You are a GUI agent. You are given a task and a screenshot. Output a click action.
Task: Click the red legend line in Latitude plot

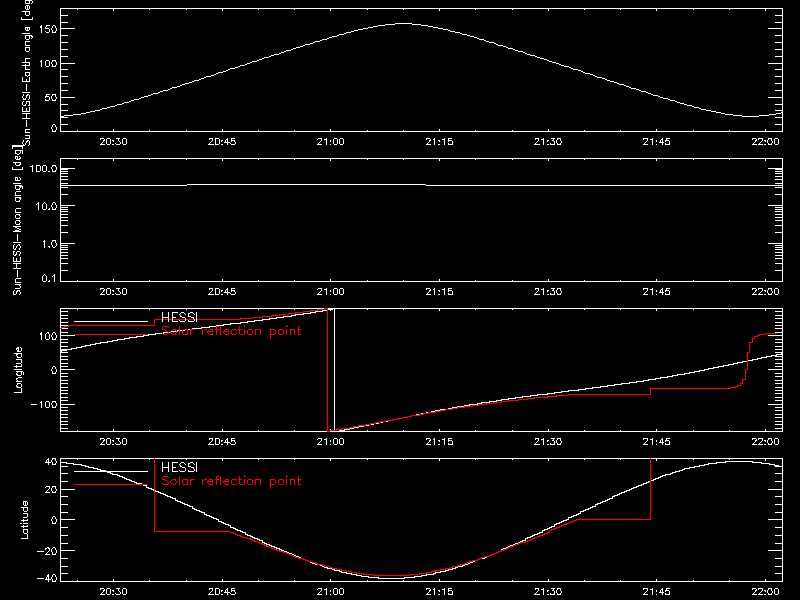click(111, 485)
